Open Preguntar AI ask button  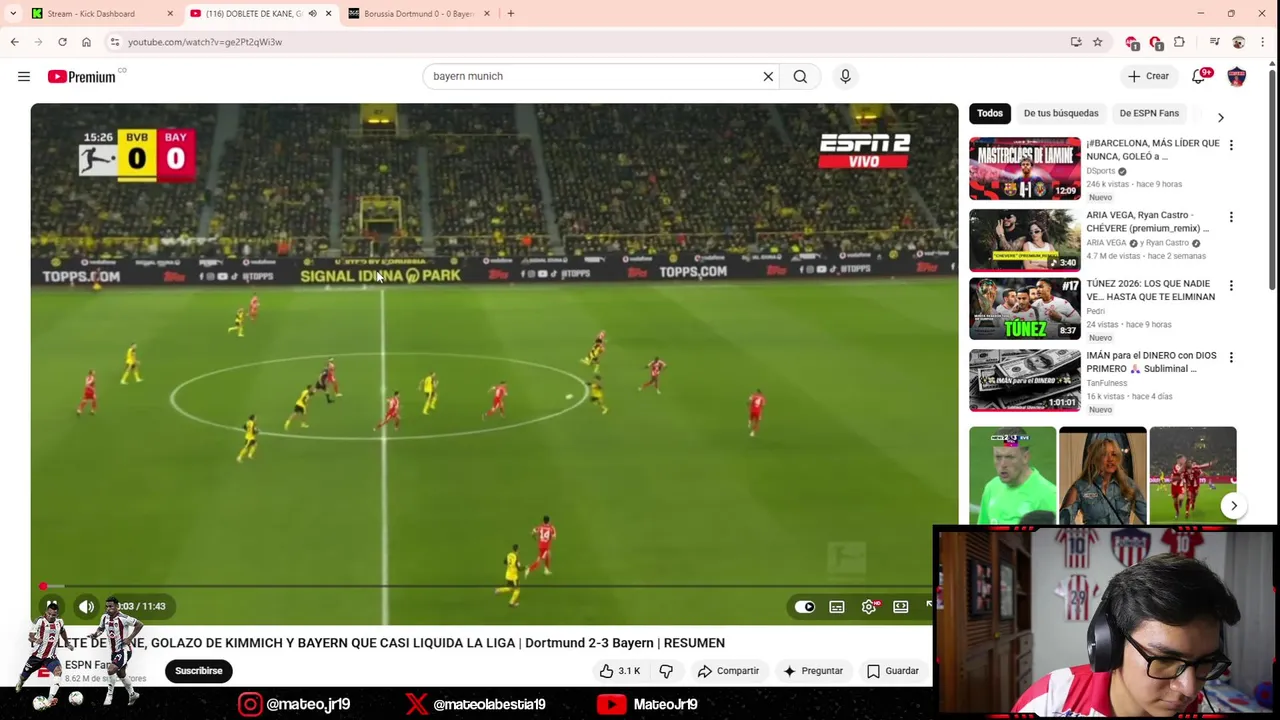pyautogui.click(x=813, y=671)
